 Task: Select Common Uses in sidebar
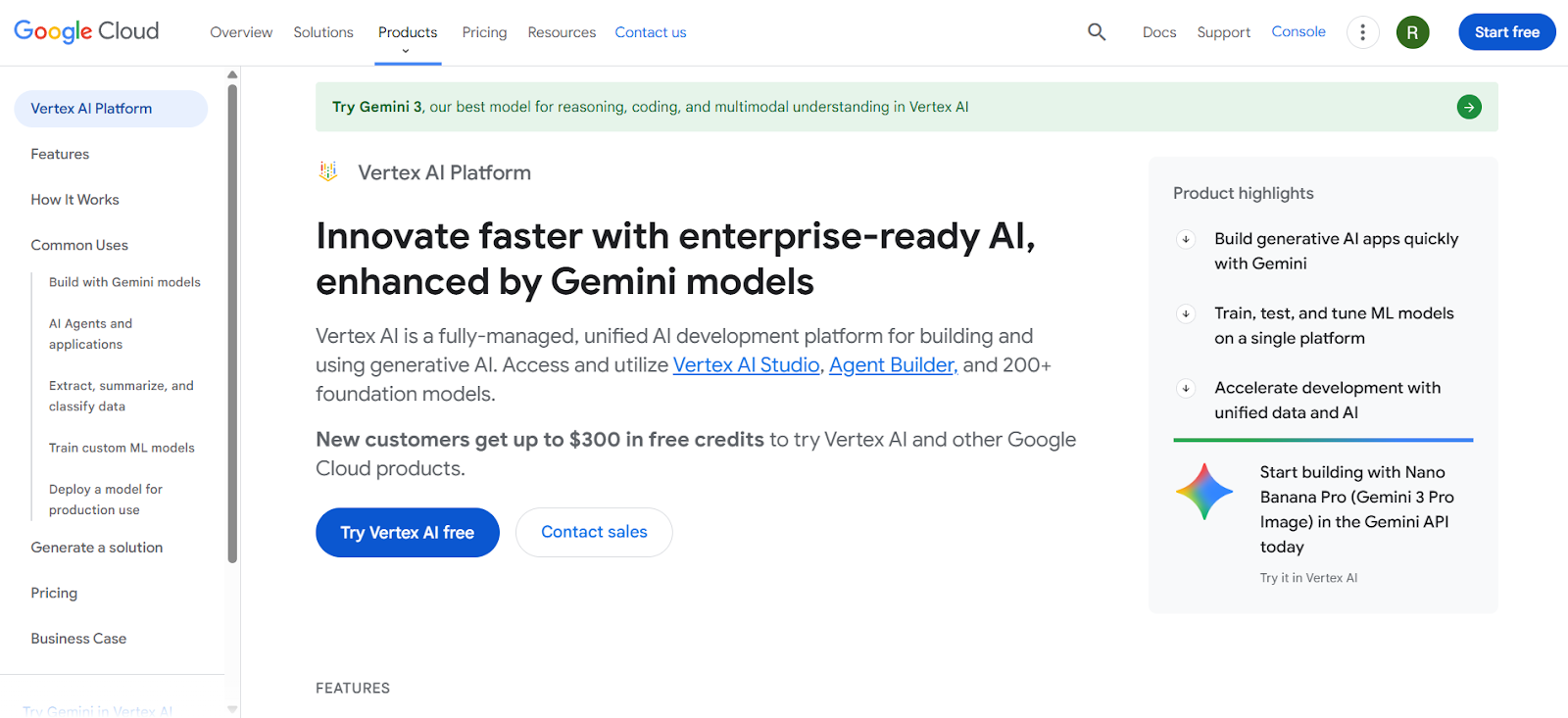(x=79, y=245)
